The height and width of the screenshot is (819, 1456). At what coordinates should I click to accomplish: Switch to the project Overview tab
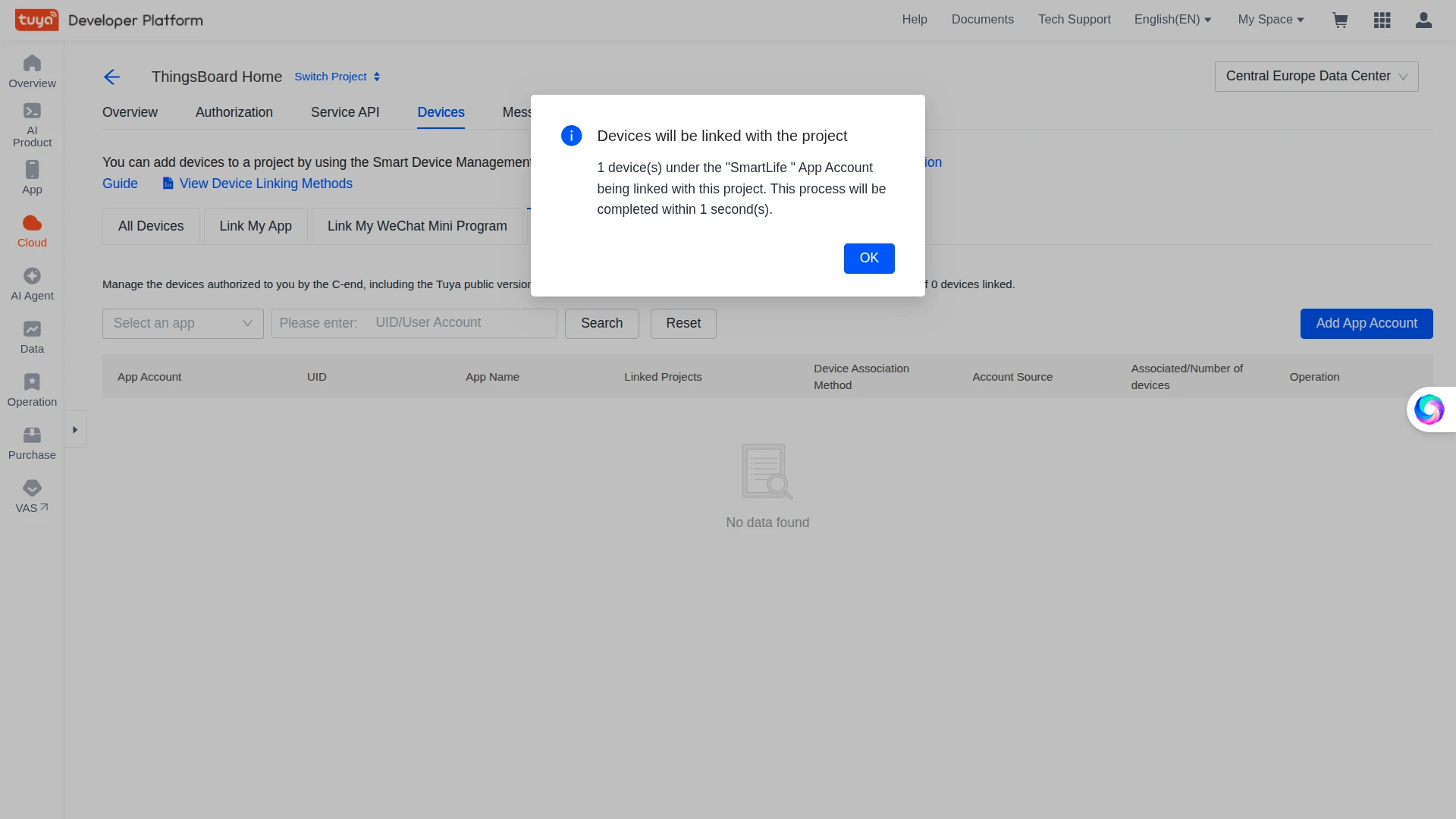pyautogui.click(x=130, y=112)
